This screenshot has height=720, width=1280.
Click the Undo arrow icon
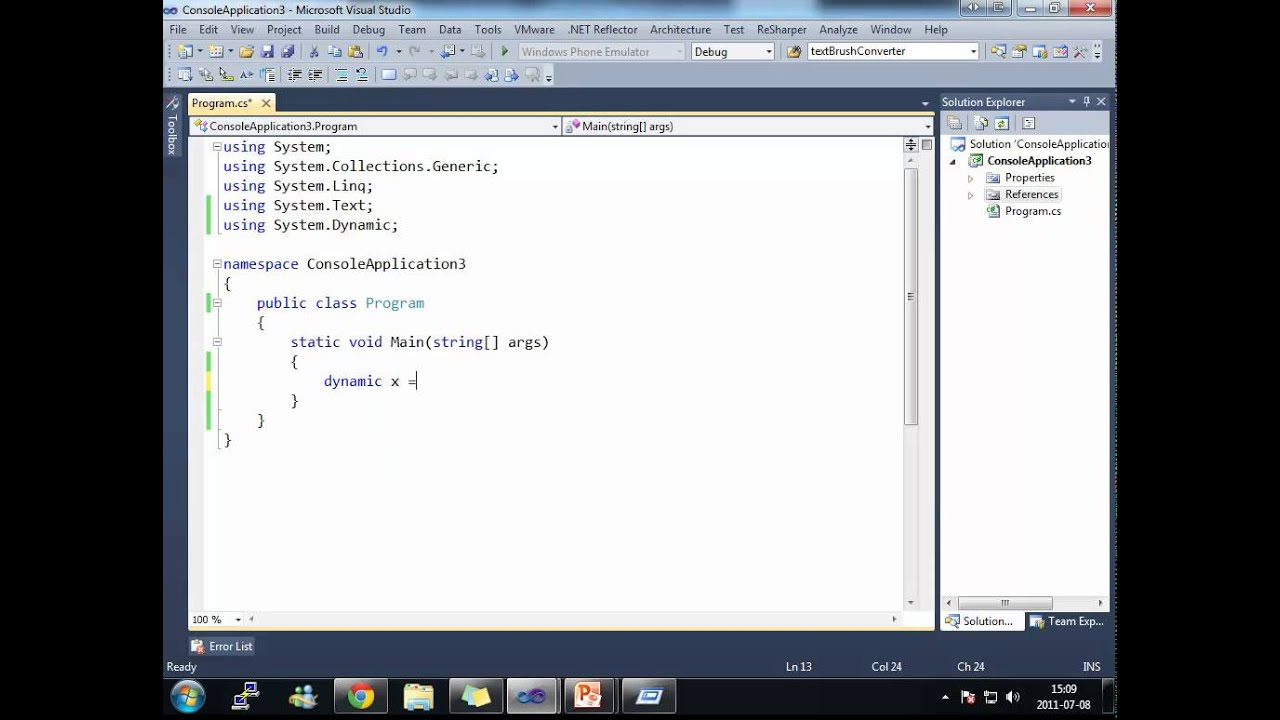pyautogui.click(x=382, y=51)
